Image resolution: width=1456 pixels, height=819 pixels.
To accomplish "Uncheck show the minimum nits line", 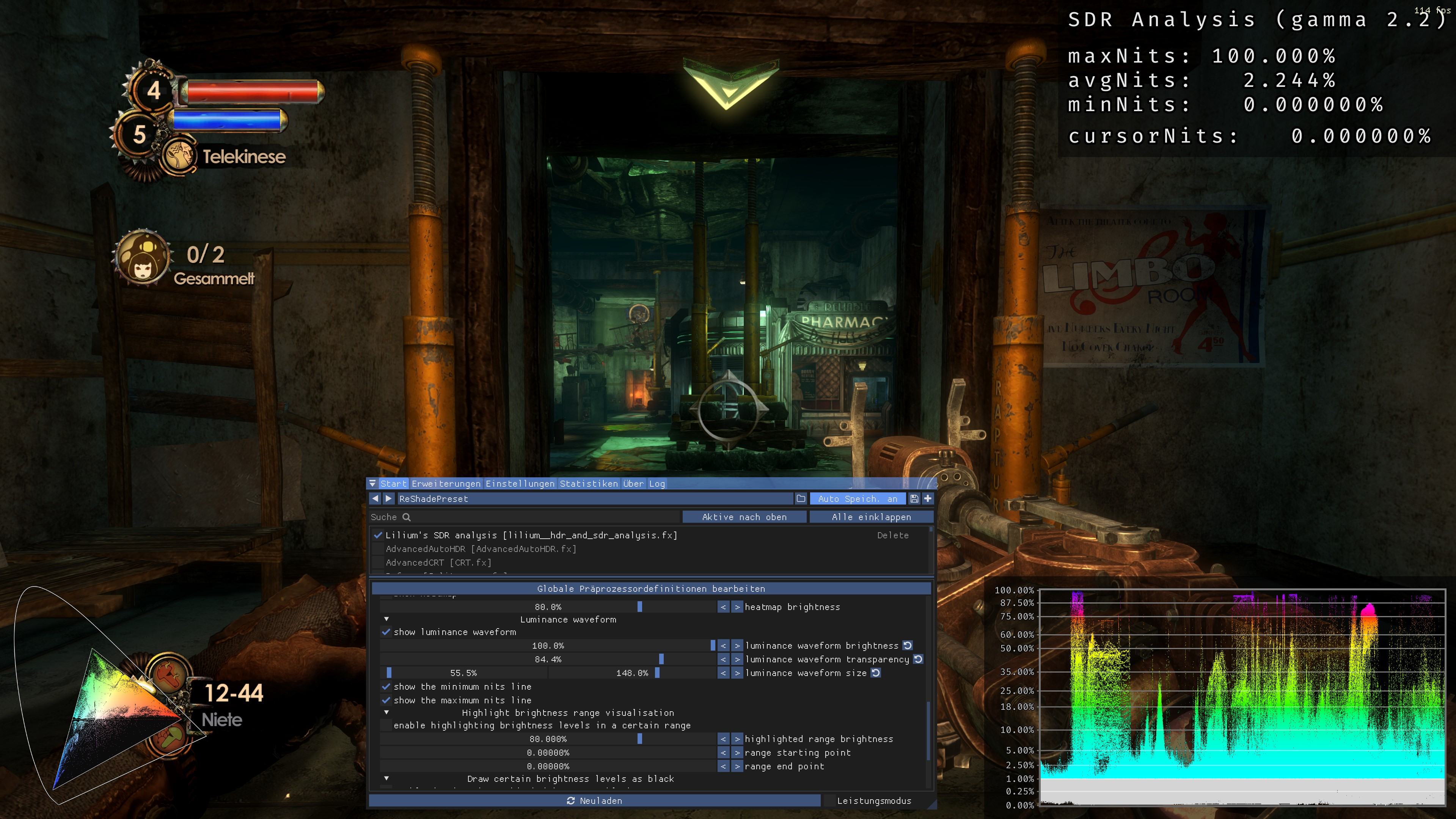I will click(x=386, y=686).
